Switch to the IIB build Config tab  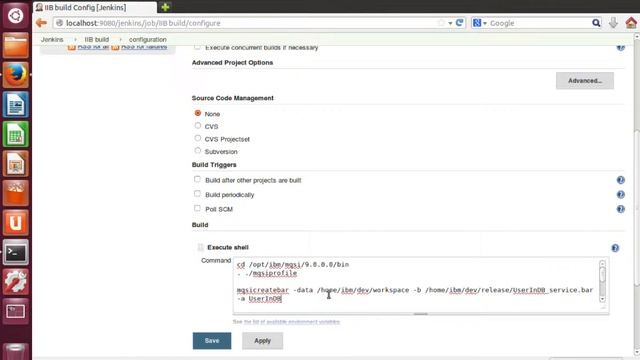click(95, 7)
